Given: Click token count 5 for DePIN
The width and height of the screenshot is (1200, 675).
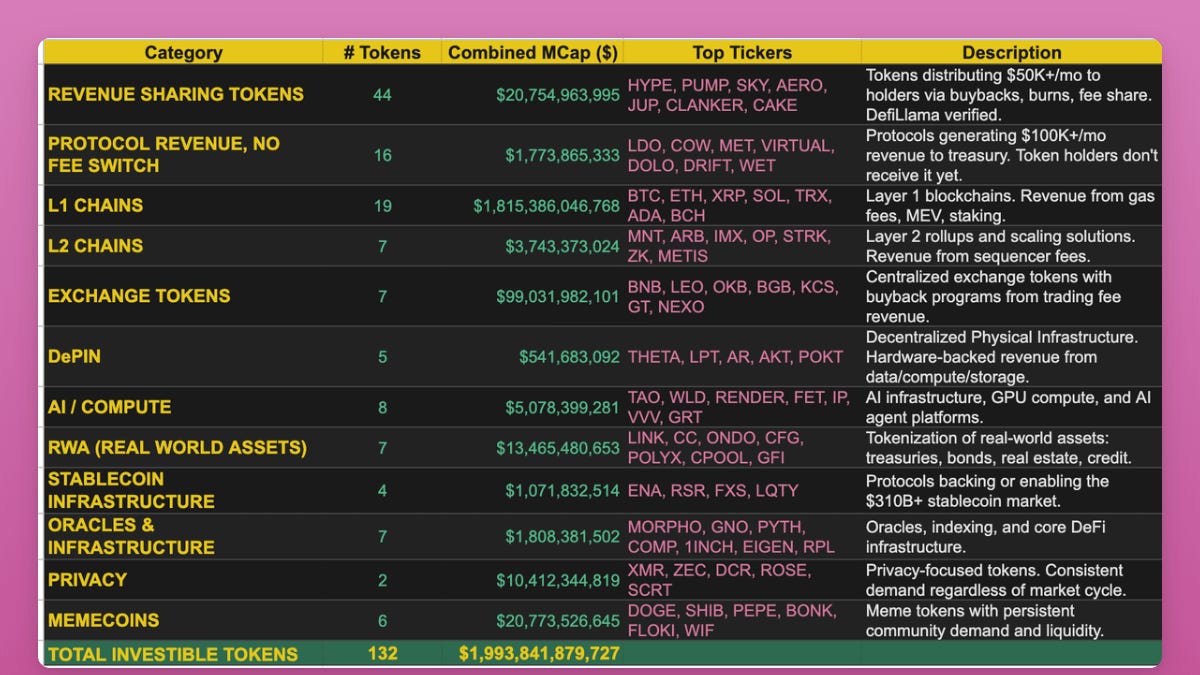Looking at the screenshot, I should [382, 356].
